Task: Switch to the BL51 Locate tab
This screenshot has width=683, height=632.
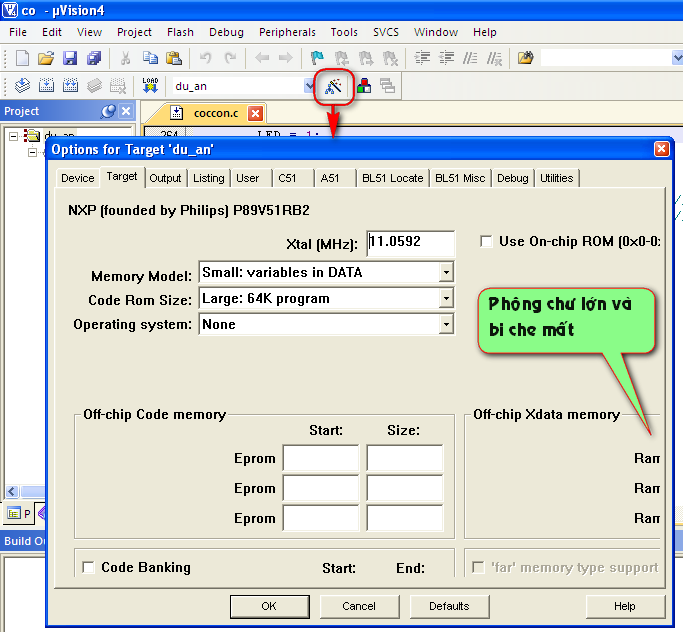Action: tap(392, 178)
